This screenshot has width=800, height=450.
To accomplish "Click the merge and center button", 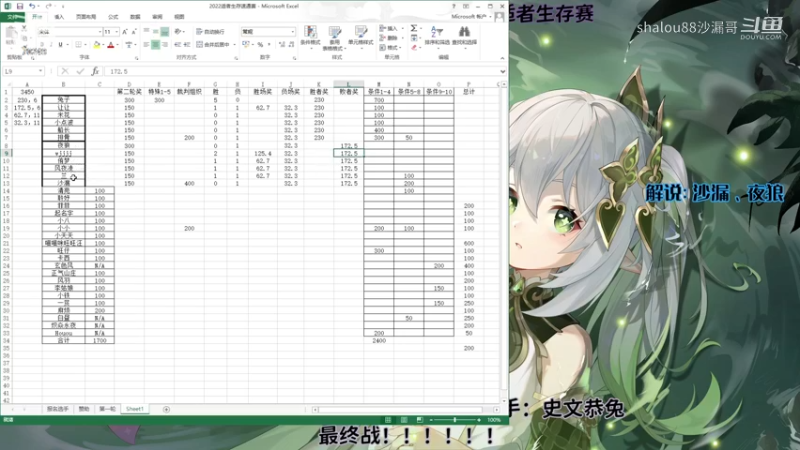I will [x=213, y=45].
